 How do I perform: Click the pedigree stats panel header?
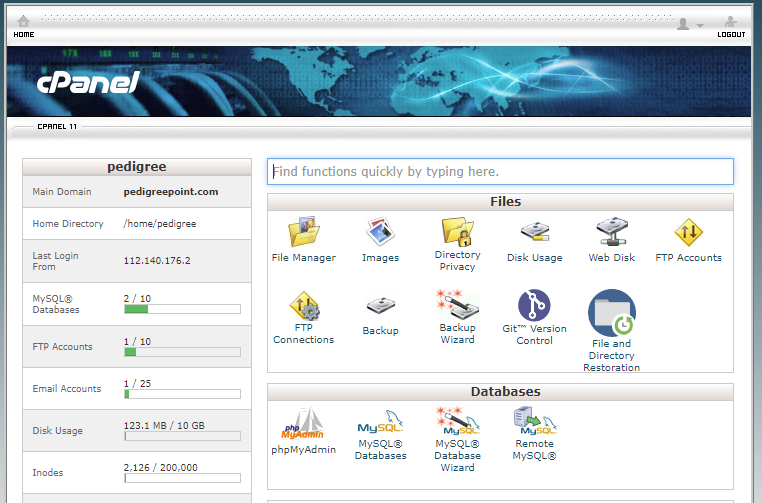137,167
